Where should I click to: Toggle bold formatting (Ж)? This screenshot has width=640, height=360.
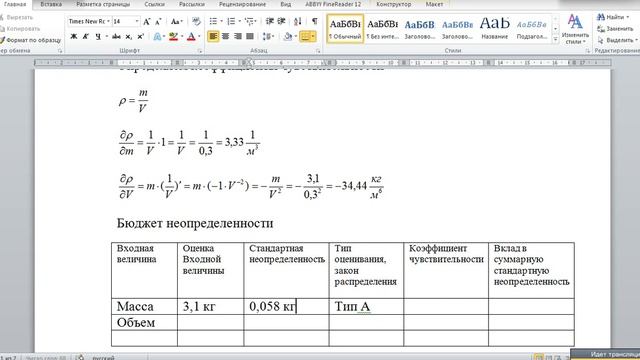point(74,37)
